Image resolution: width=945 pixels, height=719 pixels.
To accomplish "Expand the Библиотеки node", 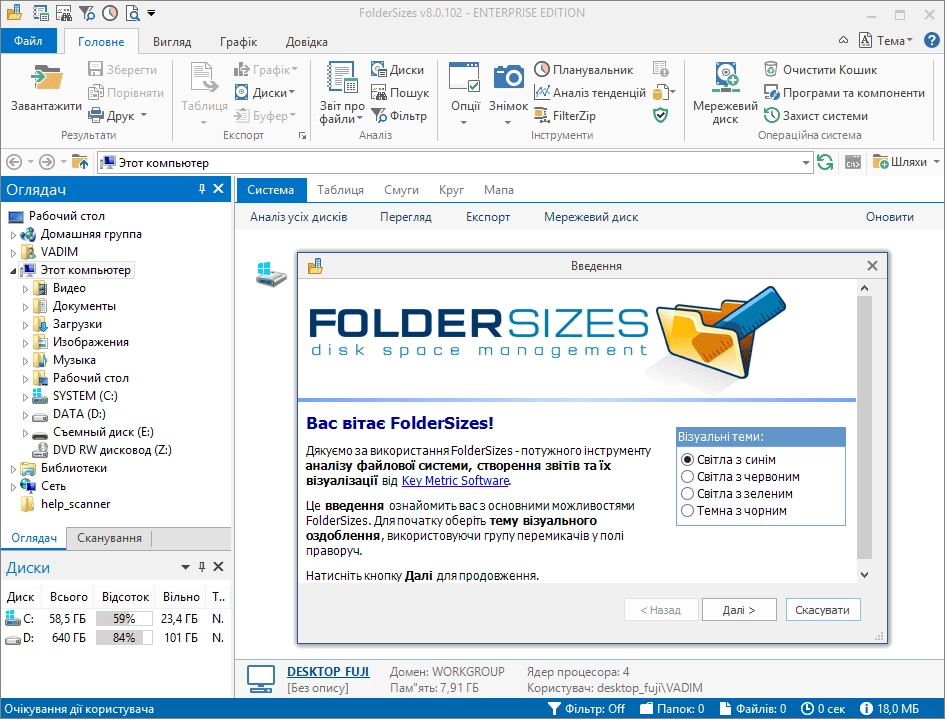I will [13, 469].
